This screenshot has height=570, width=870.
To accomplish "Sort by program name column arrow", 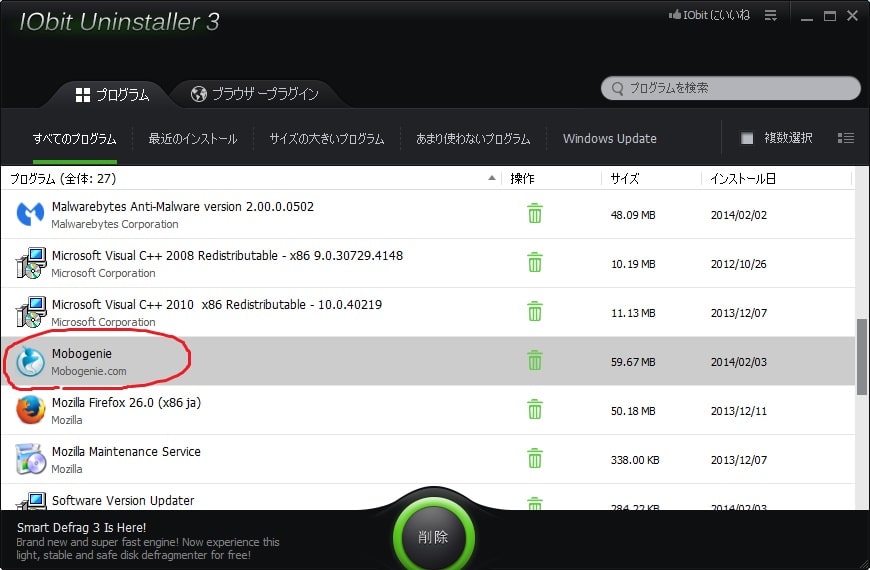I will [492, 178].
